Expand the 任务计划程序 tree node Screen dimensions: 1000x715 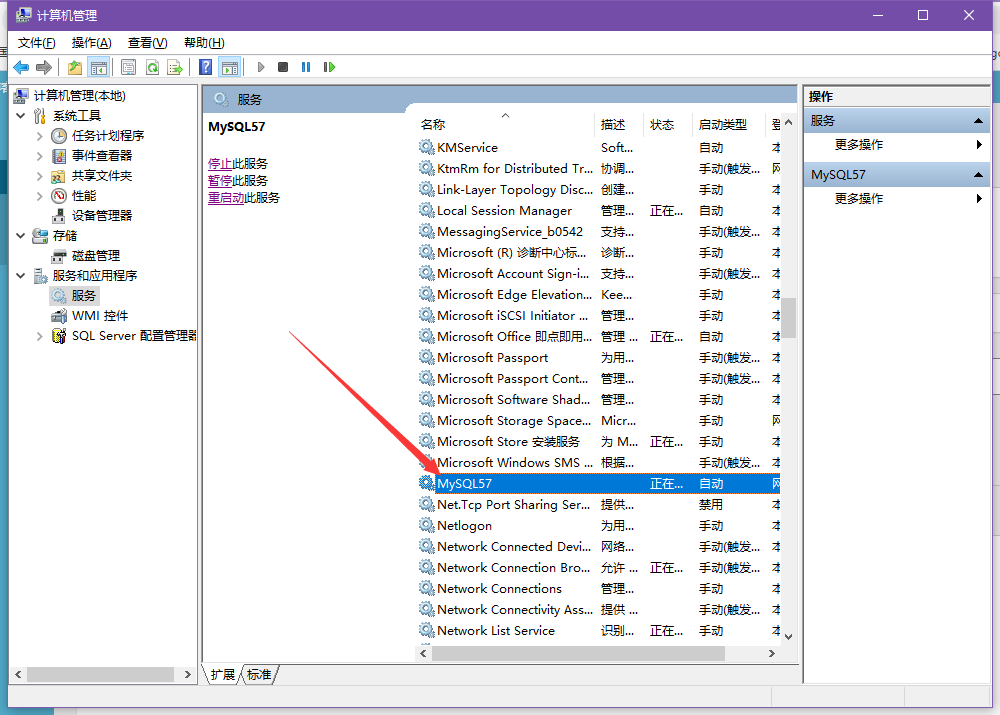pos(39,136)
